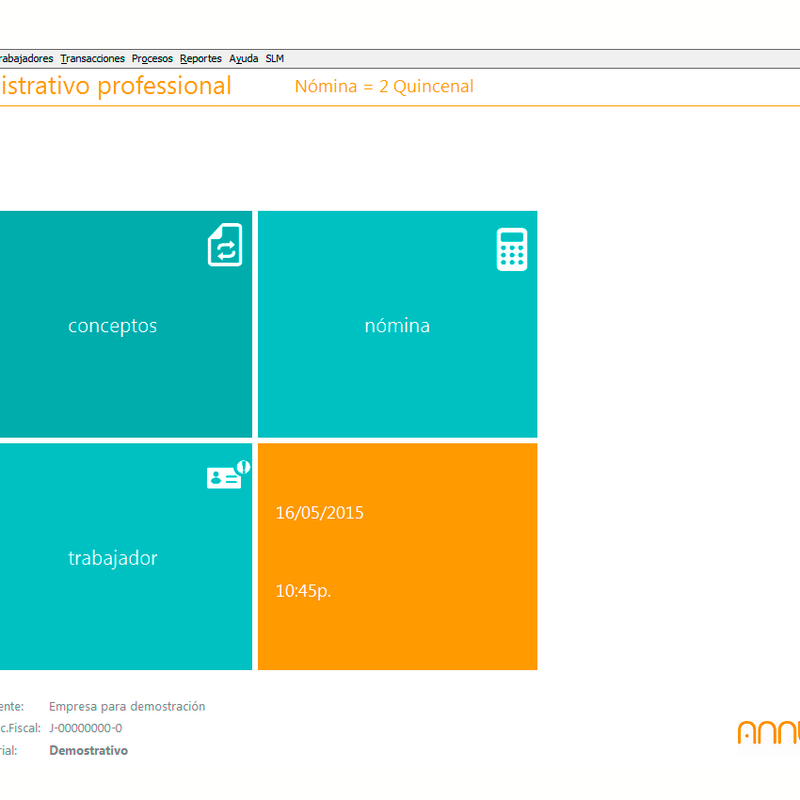The height and width of the screenshot is (800, 800).
Task: Click the time 10:45p.
Action: point(303,591)
